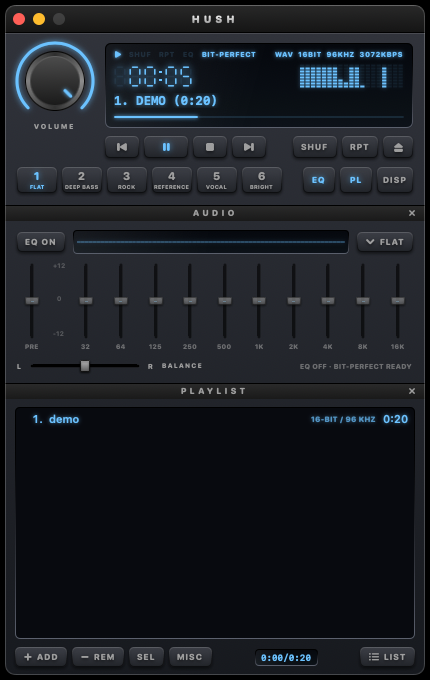Toggle repeat with the RPT button

(x=359, y=147)
